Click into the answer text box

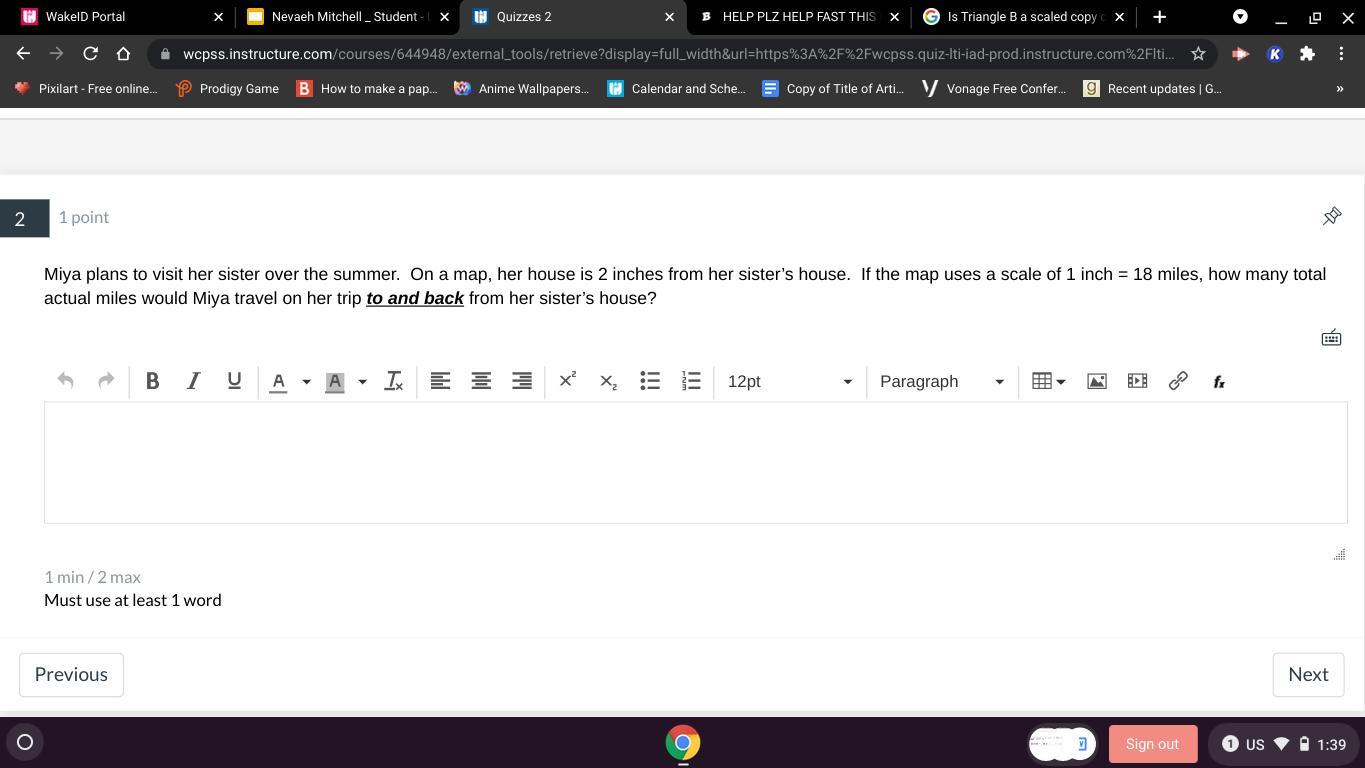tap(696, 463)
